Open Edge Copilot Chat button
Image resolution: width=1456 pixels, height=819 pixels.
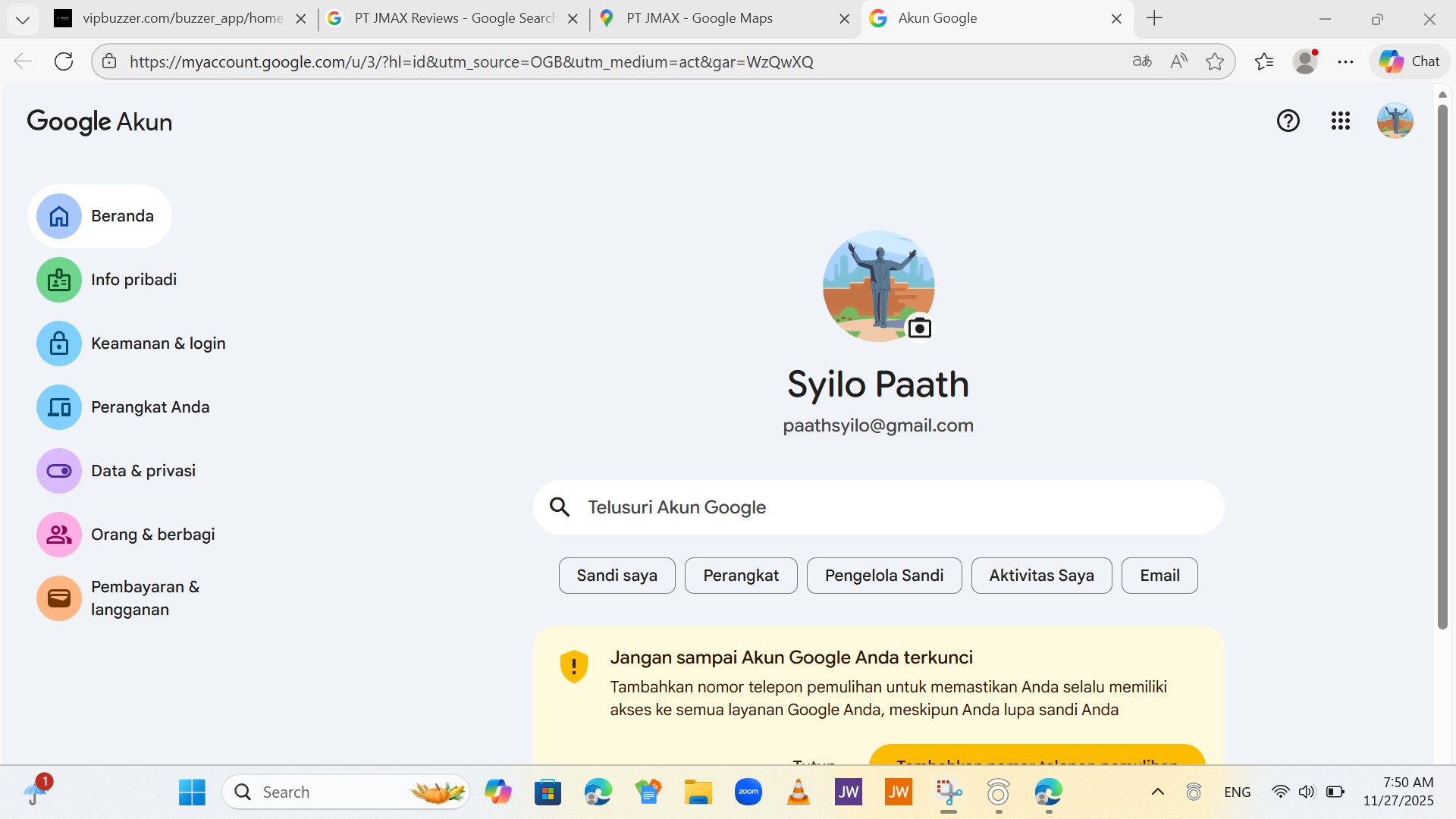click(x=1409, y=61)
